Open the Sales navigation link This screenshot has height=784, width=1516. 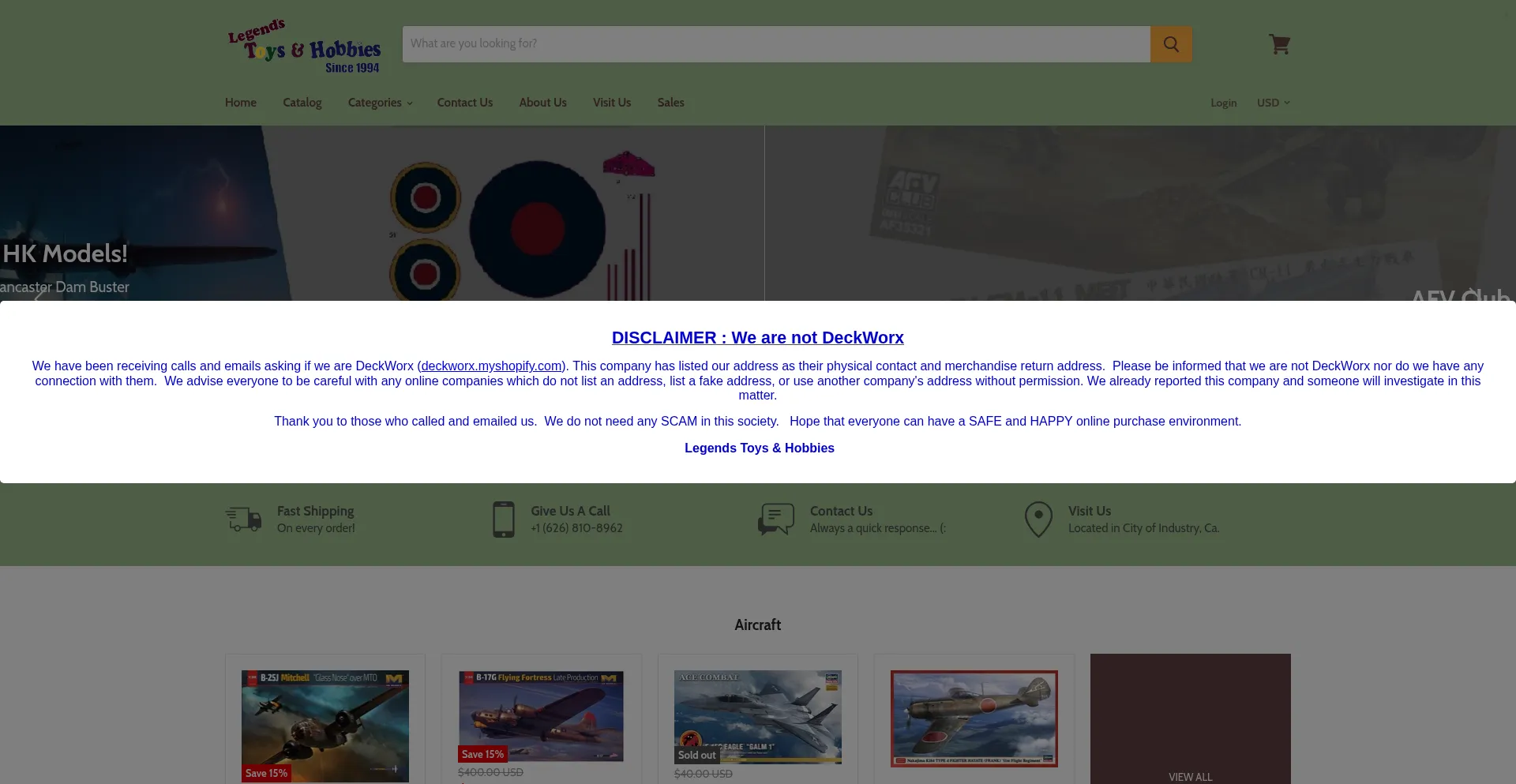[671, 103]
